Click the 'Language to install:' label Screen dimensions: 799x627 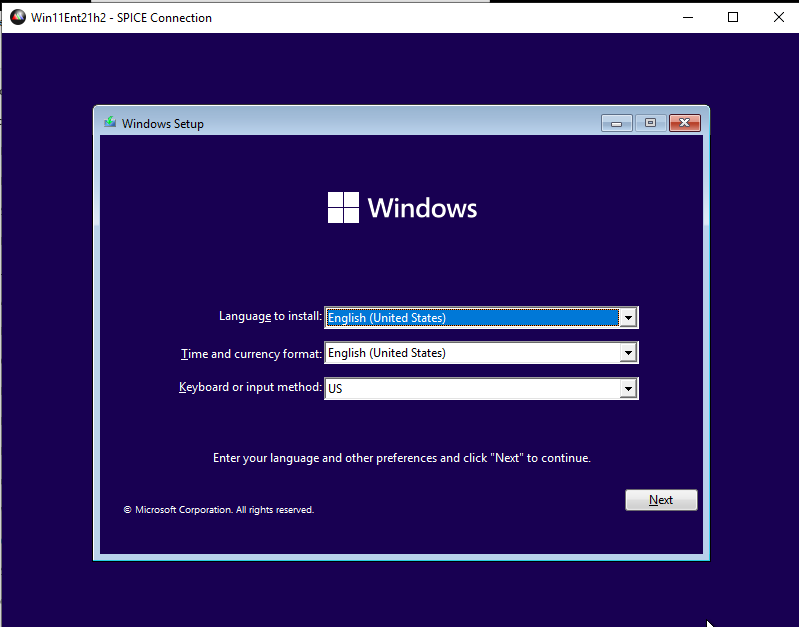coord(270,316)
